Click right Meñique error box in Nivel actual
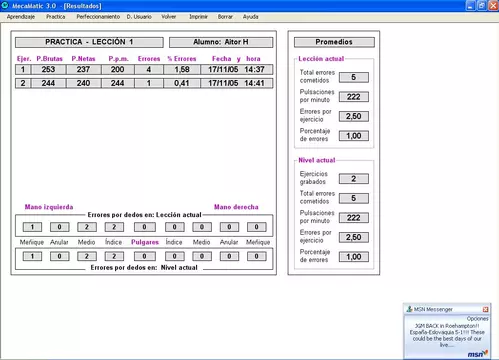This screenshot has width=499, height=360. coord(256,256)
